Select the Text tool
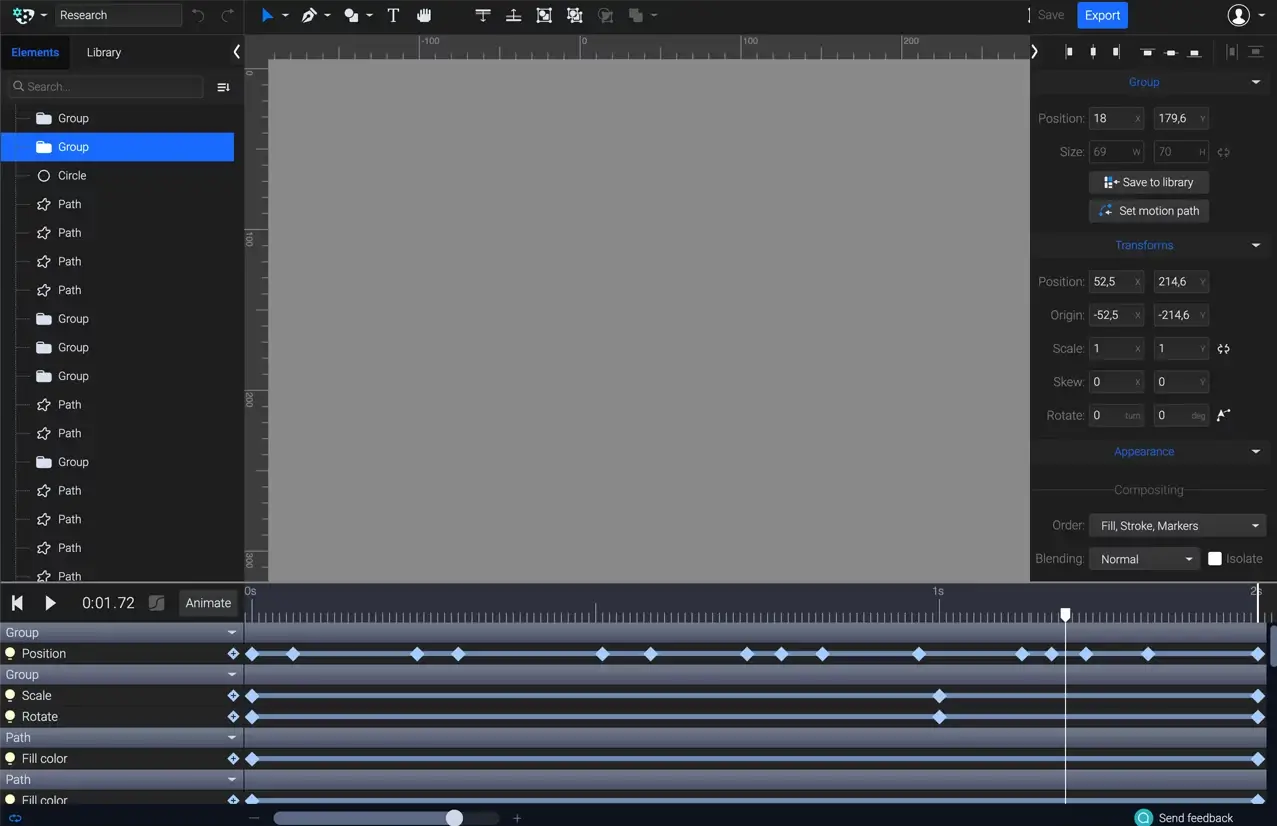The width and height of the screenshot is (1277, 826). click(393, 15)
